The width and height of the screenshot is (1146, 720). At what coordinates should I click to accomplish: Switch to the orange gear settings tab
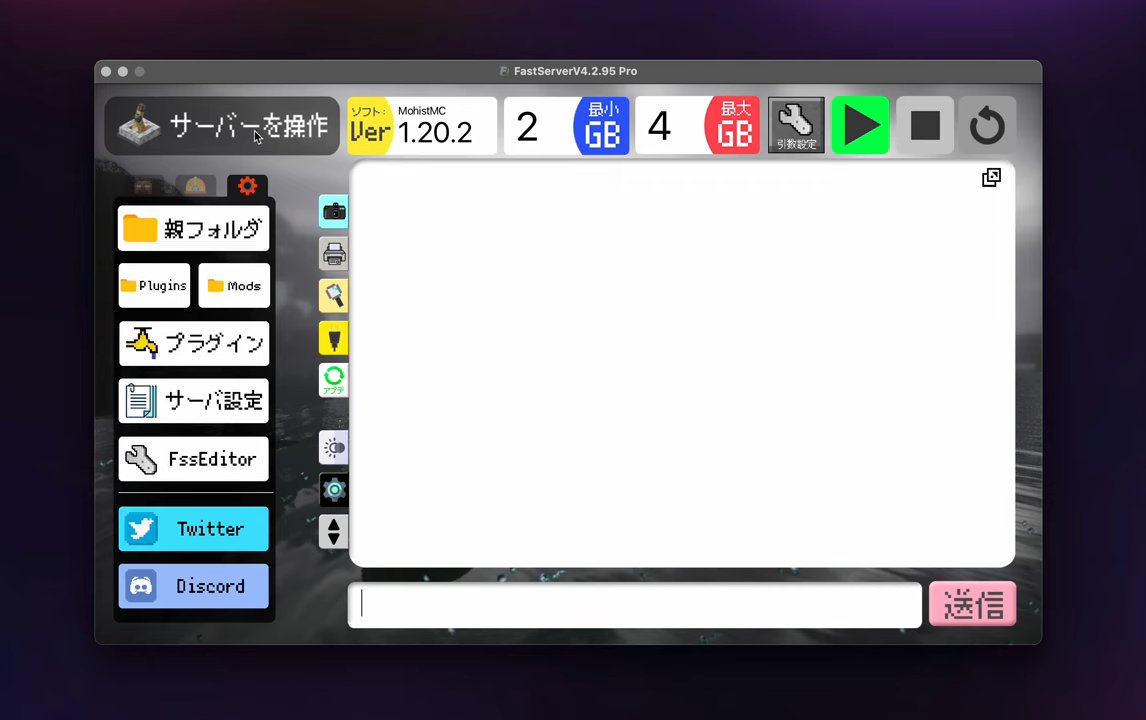coord(247,186)
